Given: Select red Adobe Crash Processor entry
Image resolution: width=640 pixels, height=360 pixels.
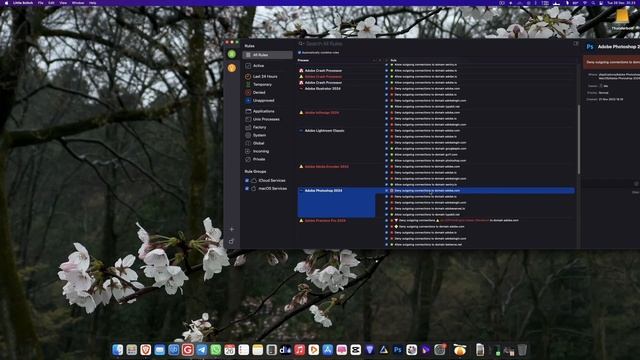Looking at the screenshot, I should coord(323,76).
